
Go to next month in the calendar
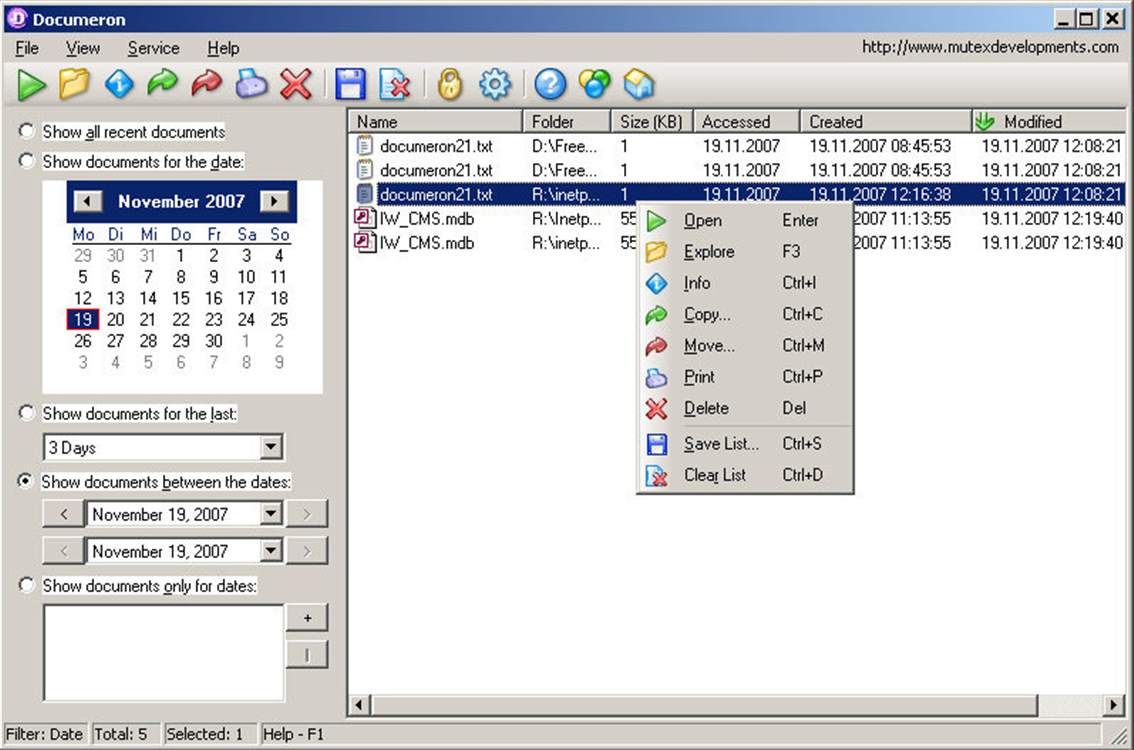click(274, 201)
